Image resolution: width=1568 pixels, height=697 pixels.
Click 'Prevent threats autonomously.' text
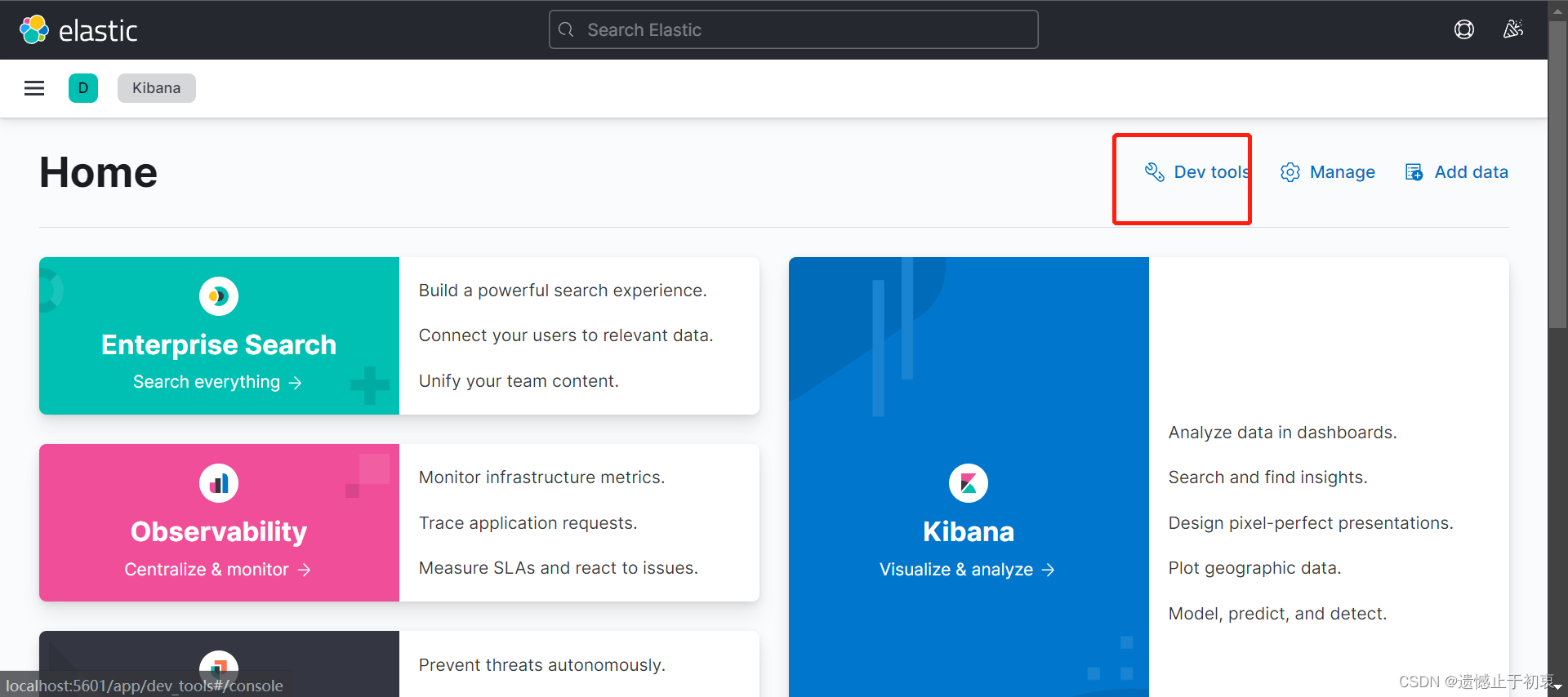click(542, 665)
